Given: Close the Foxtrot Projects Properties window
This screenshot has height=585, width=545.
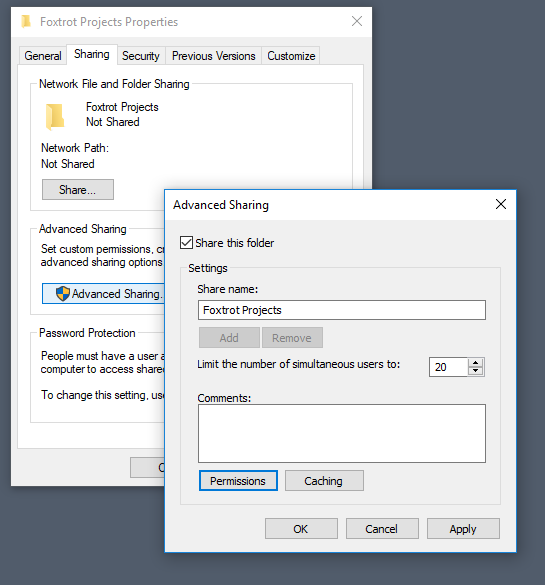Looking at the screenshot, I should 357,21.
